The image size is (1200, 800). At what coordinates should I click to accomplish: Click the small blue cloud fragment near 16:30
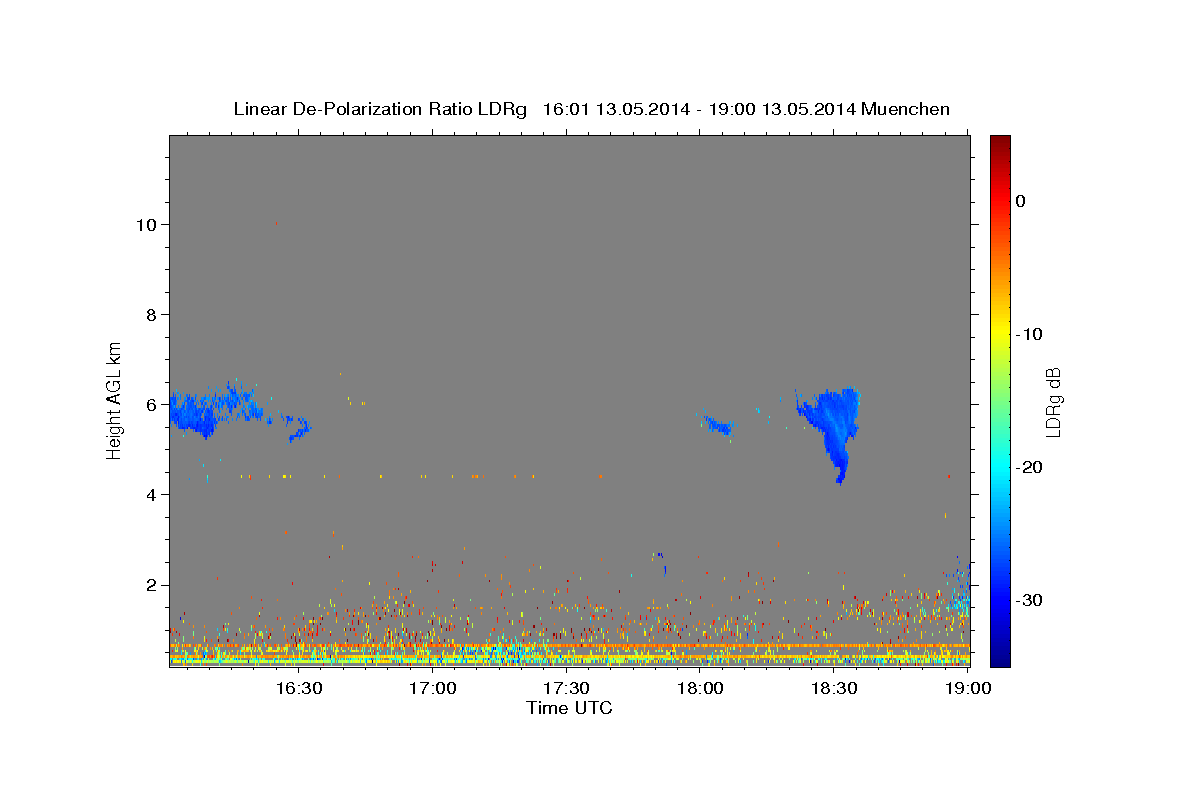[x=298, y=428]
